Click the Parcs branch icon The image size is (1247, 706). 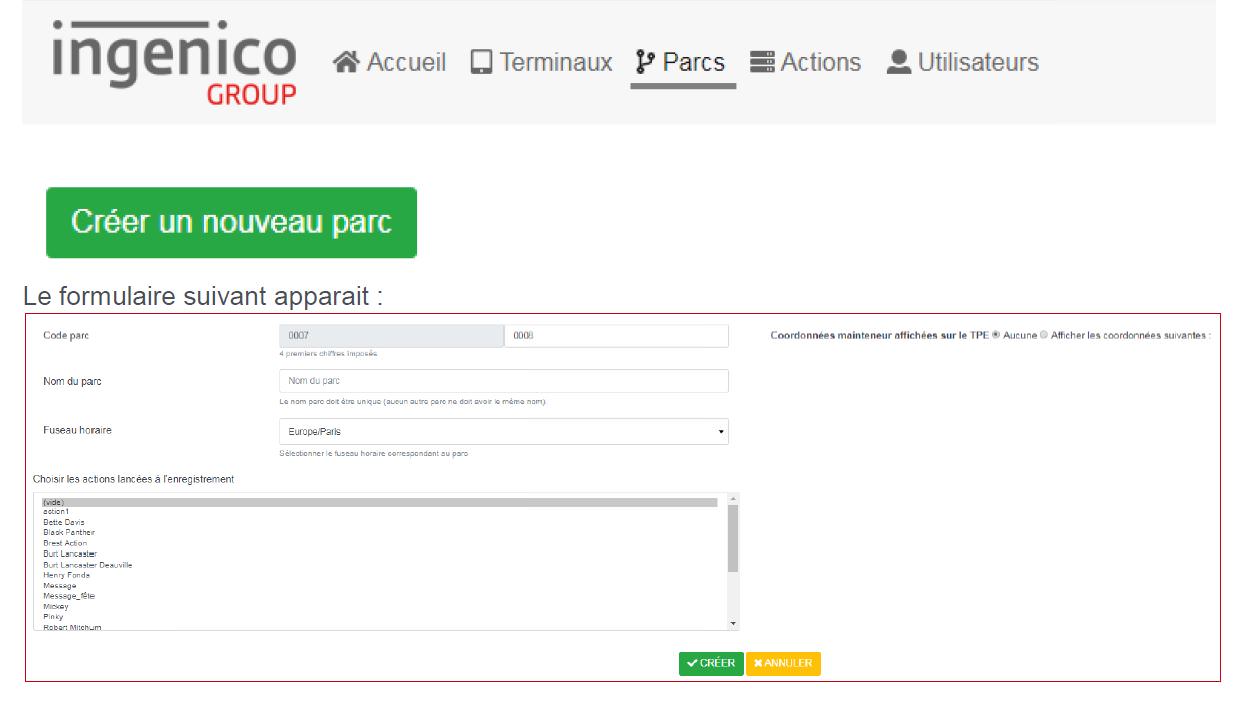(645, 63)
